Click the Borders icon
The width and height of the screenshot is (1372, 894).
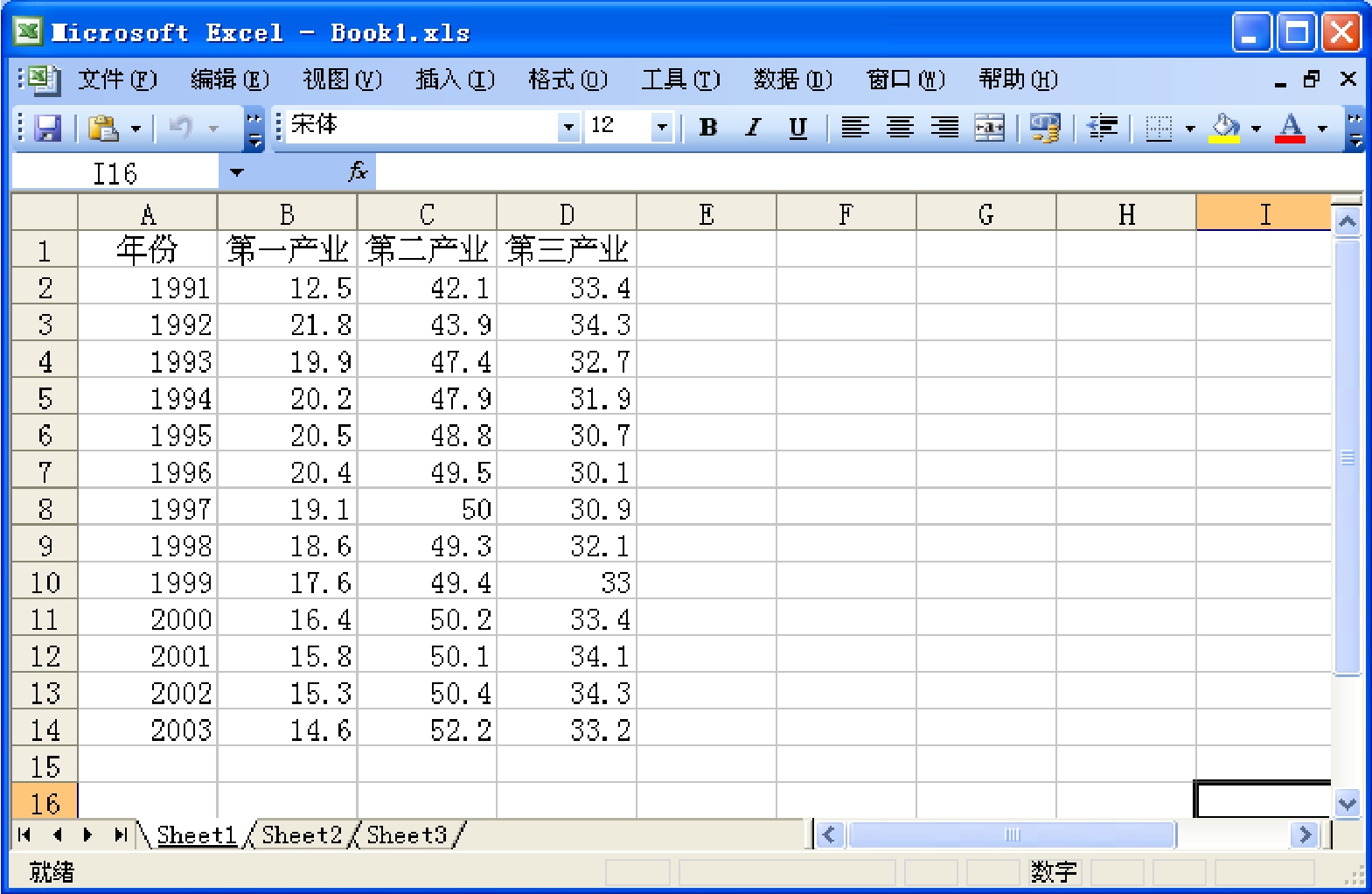[1159, 128]
